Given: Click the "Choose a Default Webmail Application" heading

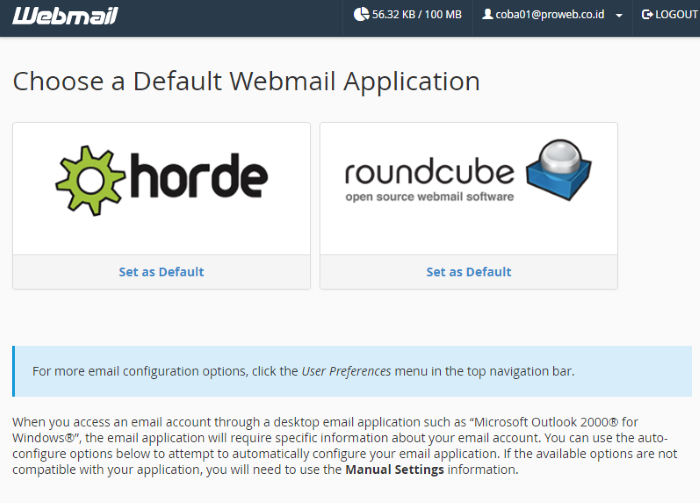Looking at the screenshot, I should click(x=246, y=82).
